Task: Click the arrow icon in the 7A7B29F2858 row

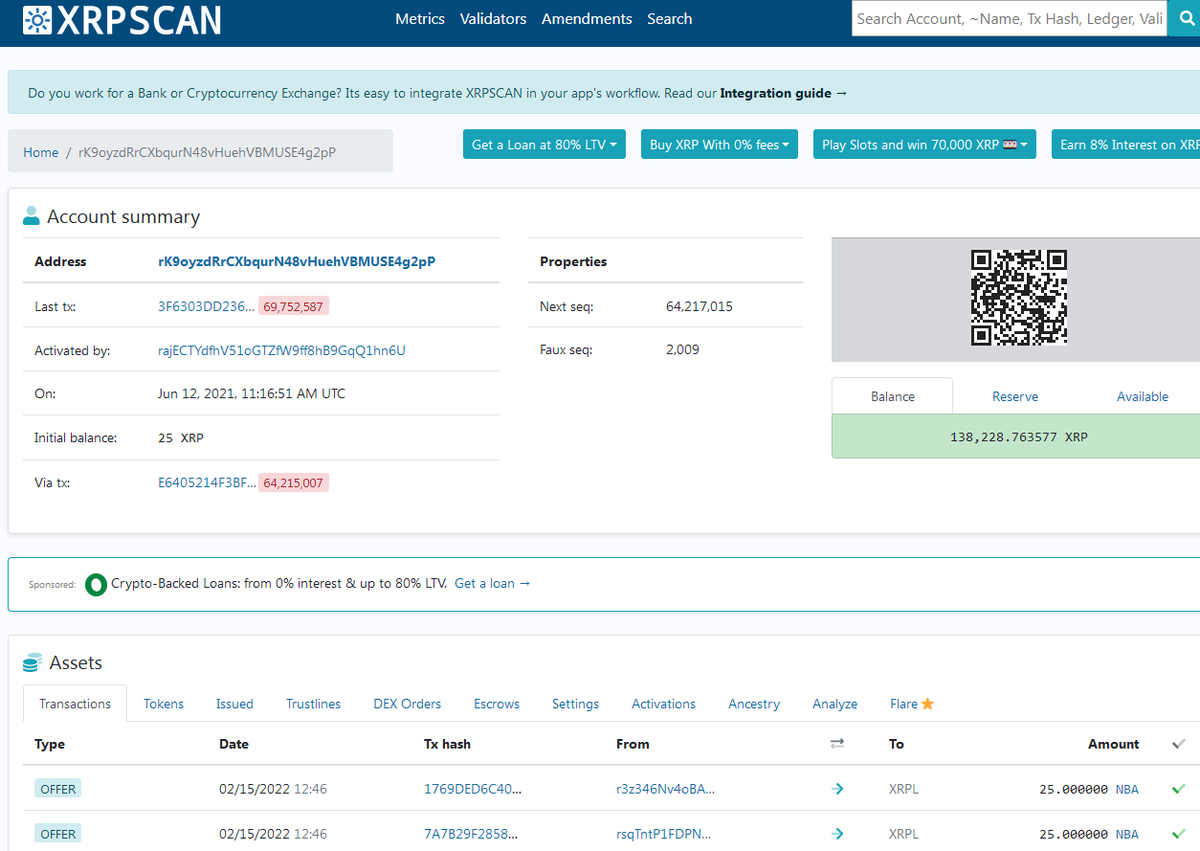Action: pos(838,834)
